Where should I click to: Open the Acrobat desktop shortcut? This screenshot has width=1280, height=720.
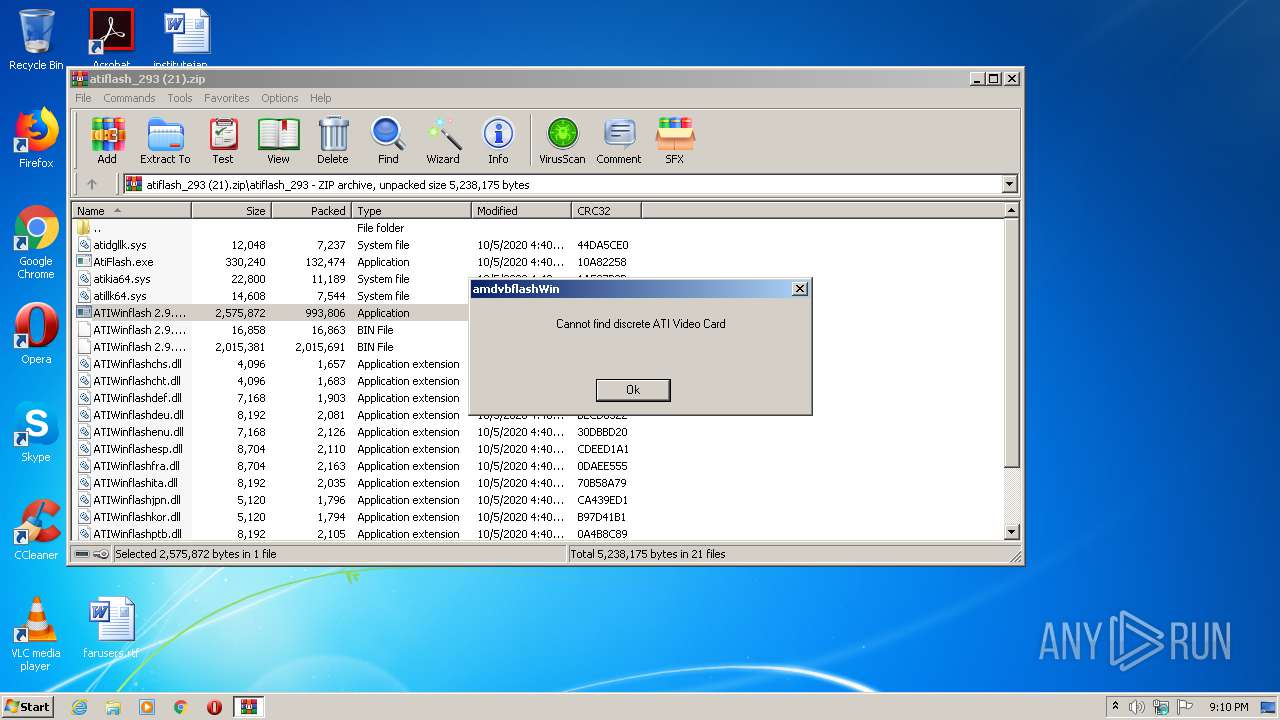[111, 40]
